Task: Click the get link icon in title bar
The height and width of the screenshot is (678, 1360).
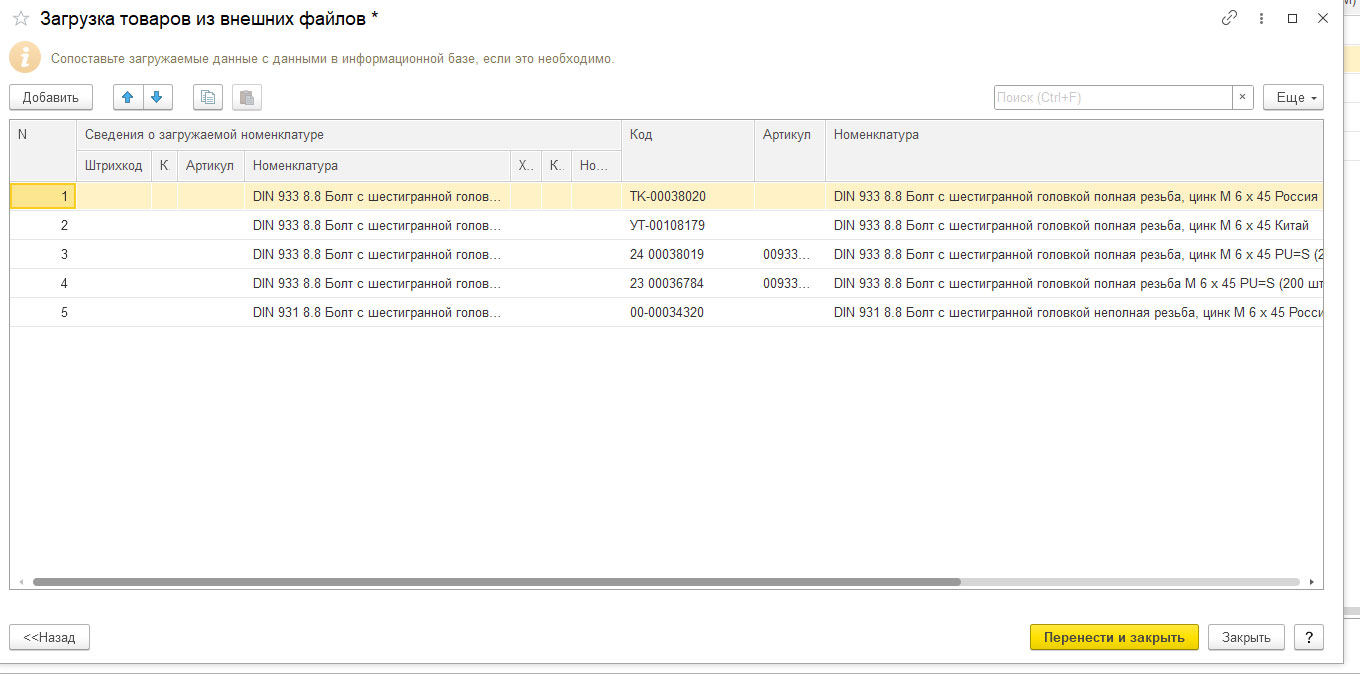Action: click(x=1230, y=18)
